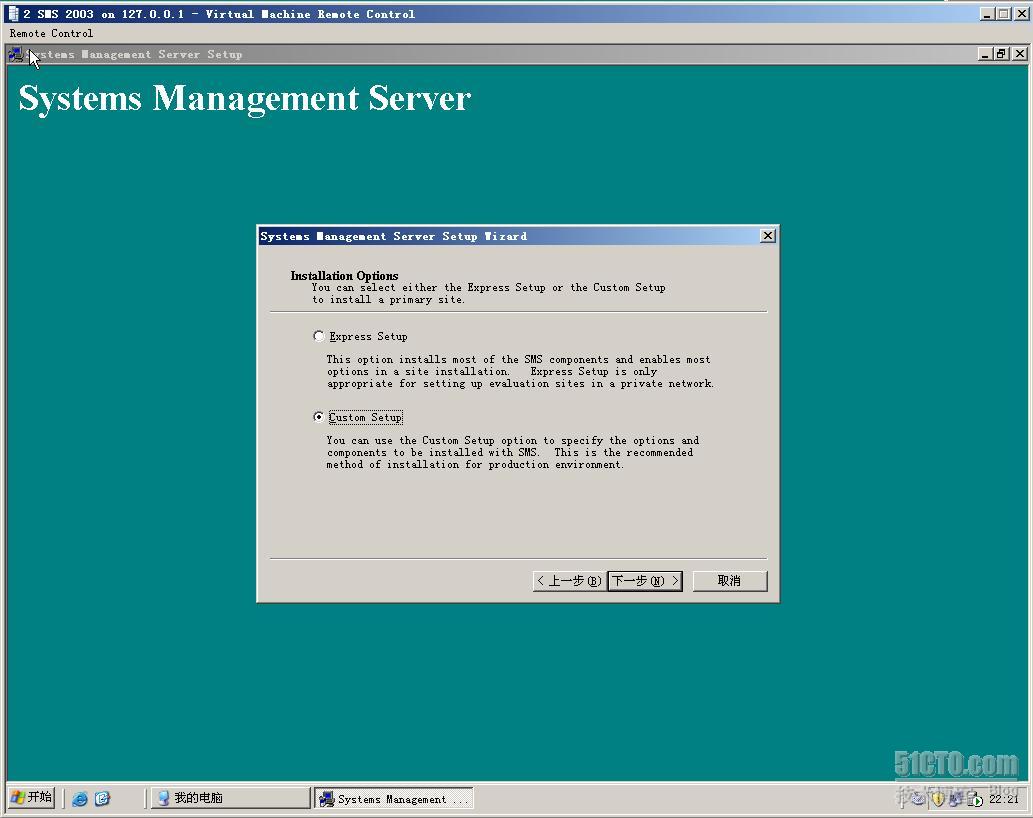Open the Remote Control menu
The width and height of the screenshot is (1033, 818).
pyautogui.click(x=51, y=33)
